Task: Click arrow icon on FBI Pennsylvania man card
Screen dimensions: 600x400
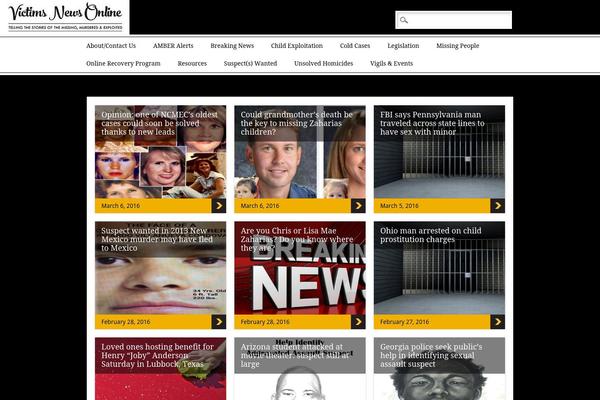Action: tap(497, 206)
